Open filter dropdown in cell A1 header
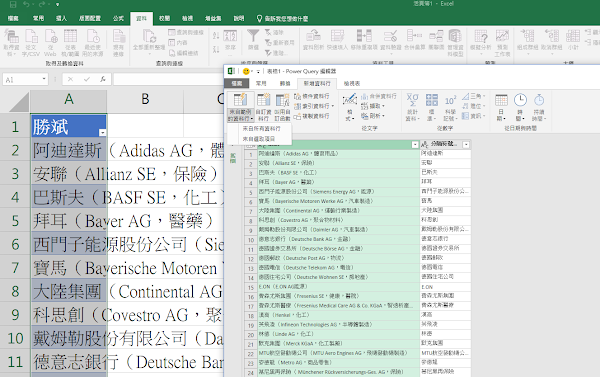Screen dimensions: 600x377 click(102, 132)
